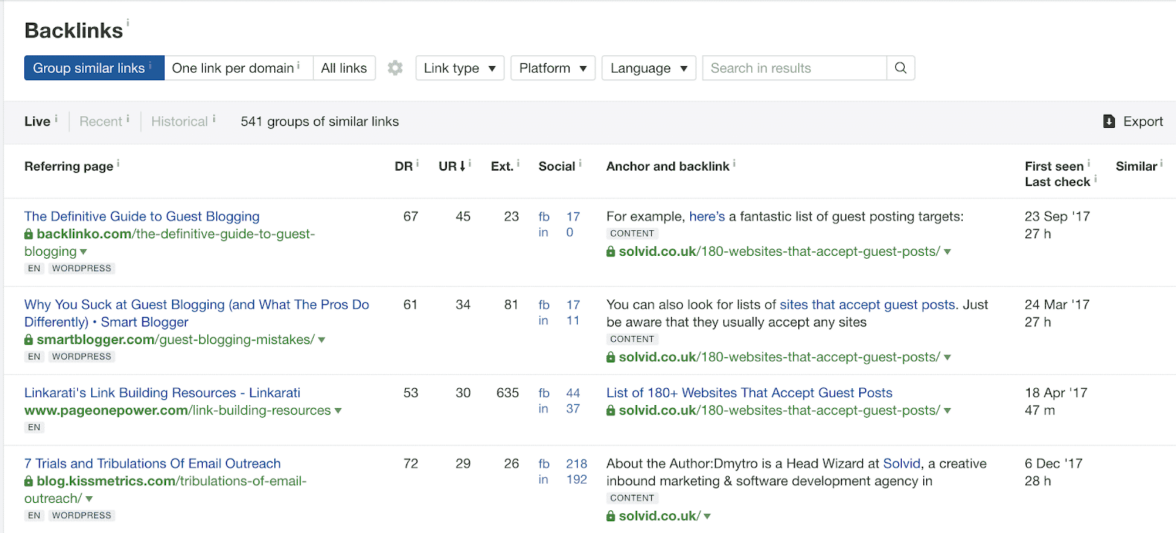Click the settings gear icon

tap(395, 68)
